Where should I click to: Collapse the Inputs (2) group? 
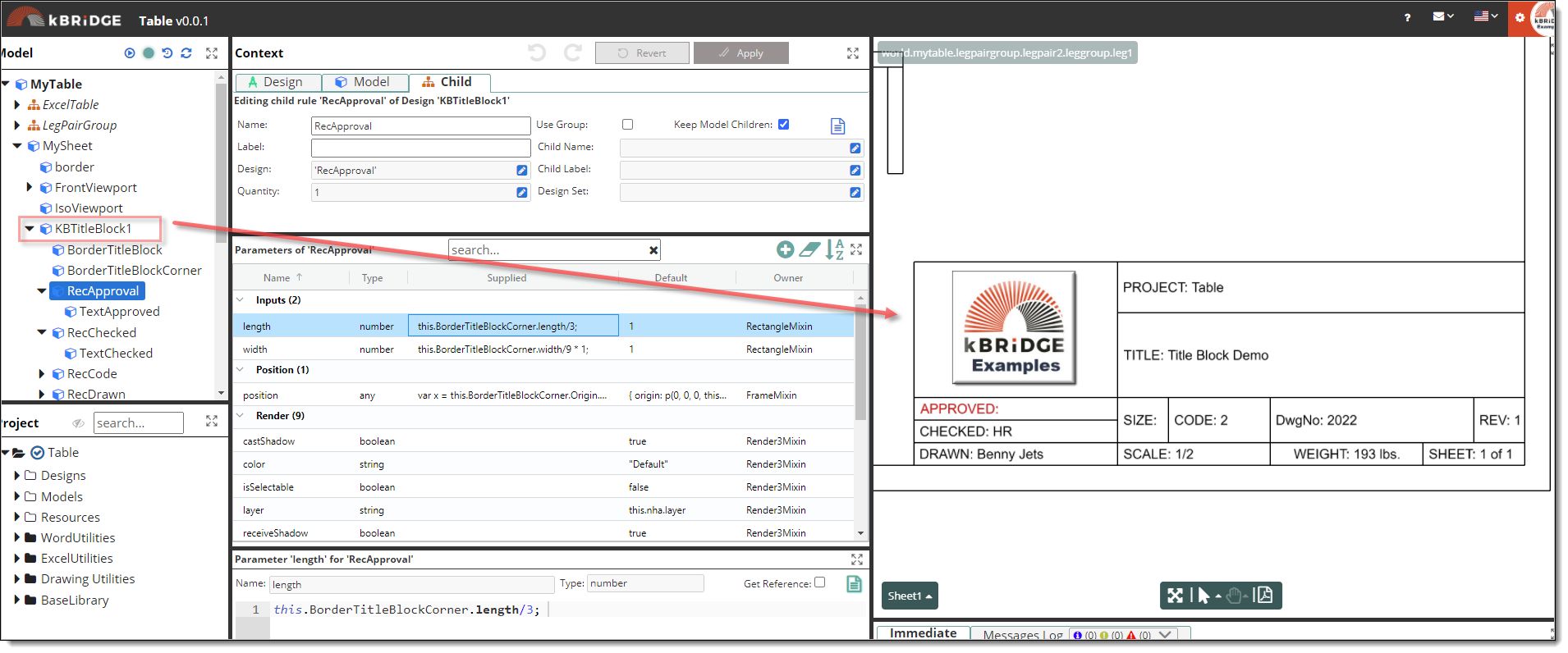click(241, 300)
